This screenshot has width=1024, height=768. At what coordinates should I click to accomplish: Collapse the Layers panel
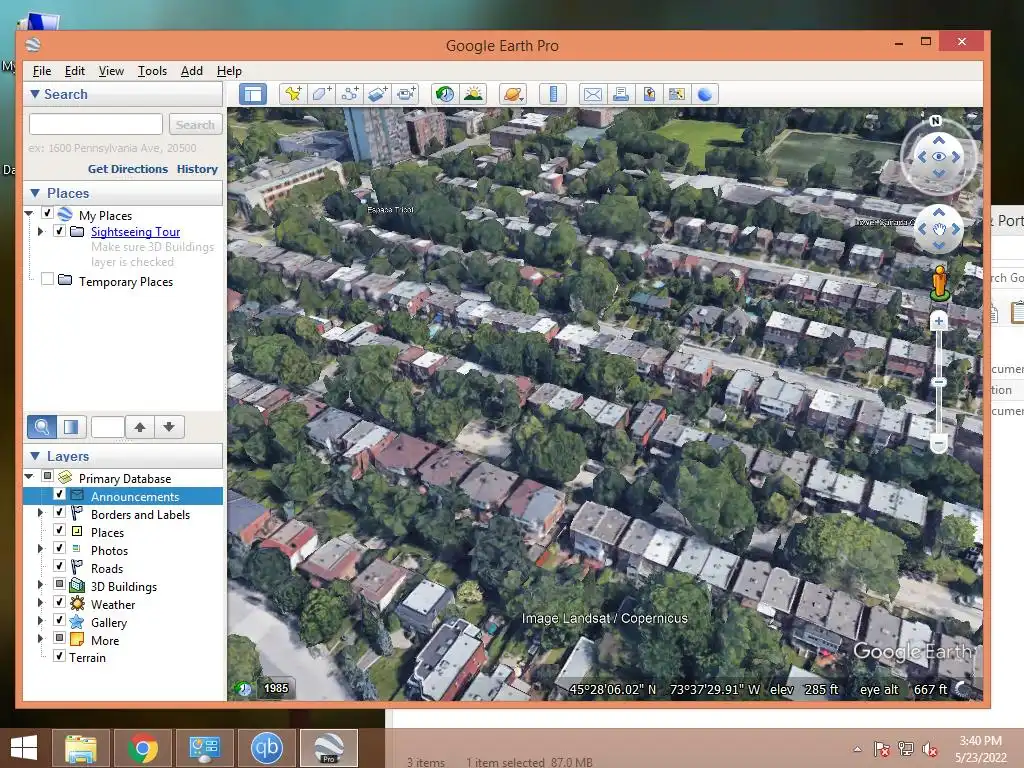tap(35, 456)
